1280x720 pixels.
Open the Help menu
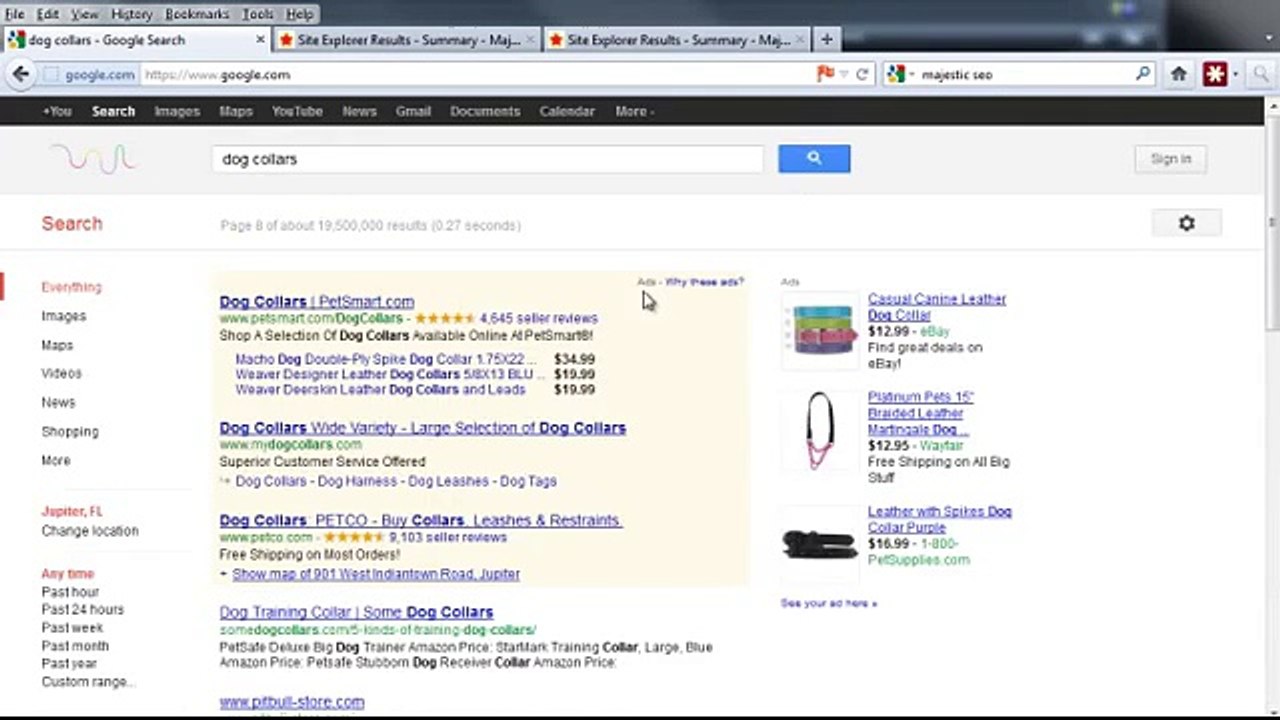coord(300,14)
